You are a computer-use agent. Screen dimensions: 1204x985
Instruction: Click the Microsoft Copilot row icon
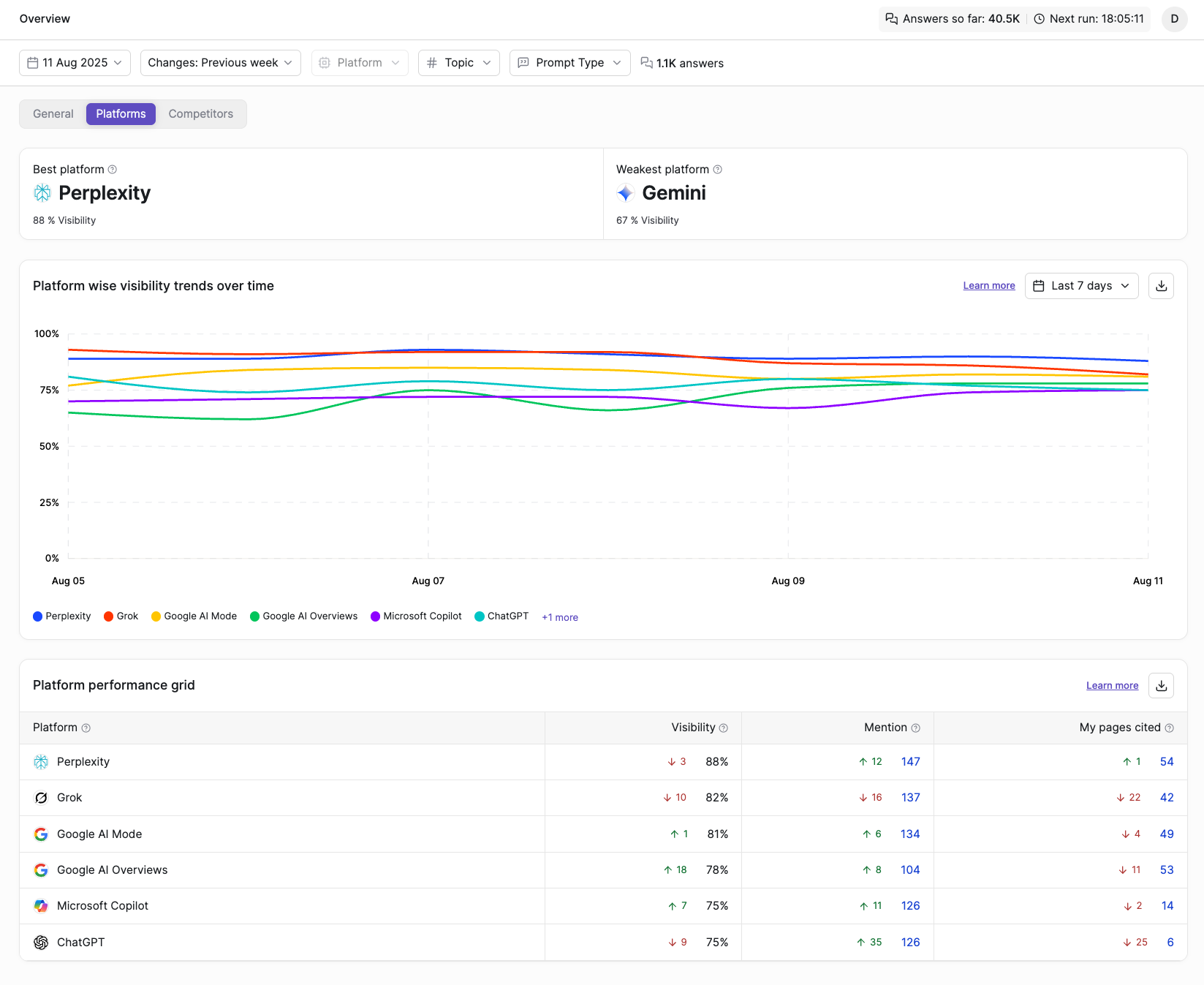(x=41, y=906)
